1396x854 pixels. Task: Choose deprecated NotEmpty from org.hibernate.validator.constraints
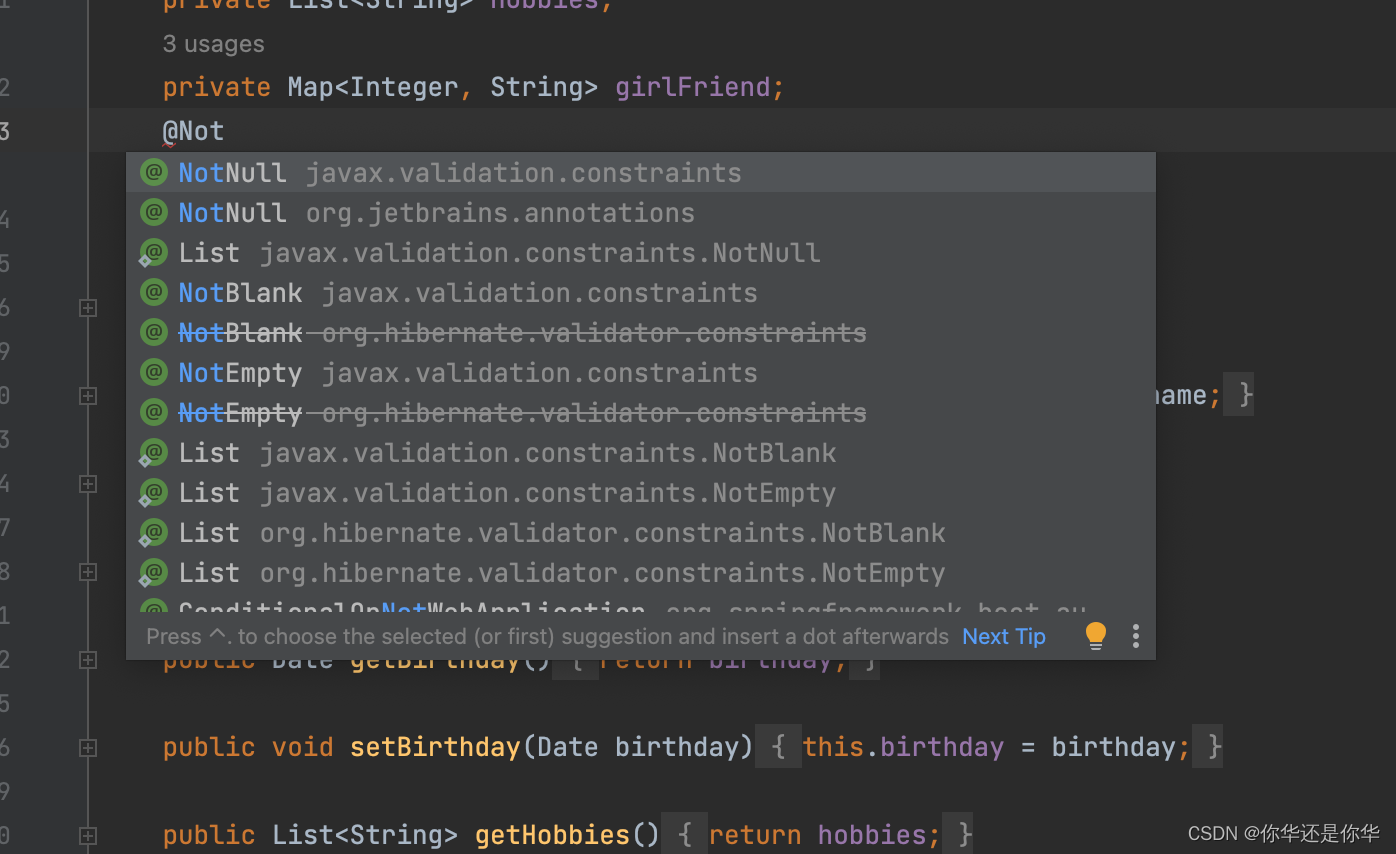[x=640, y=413]
